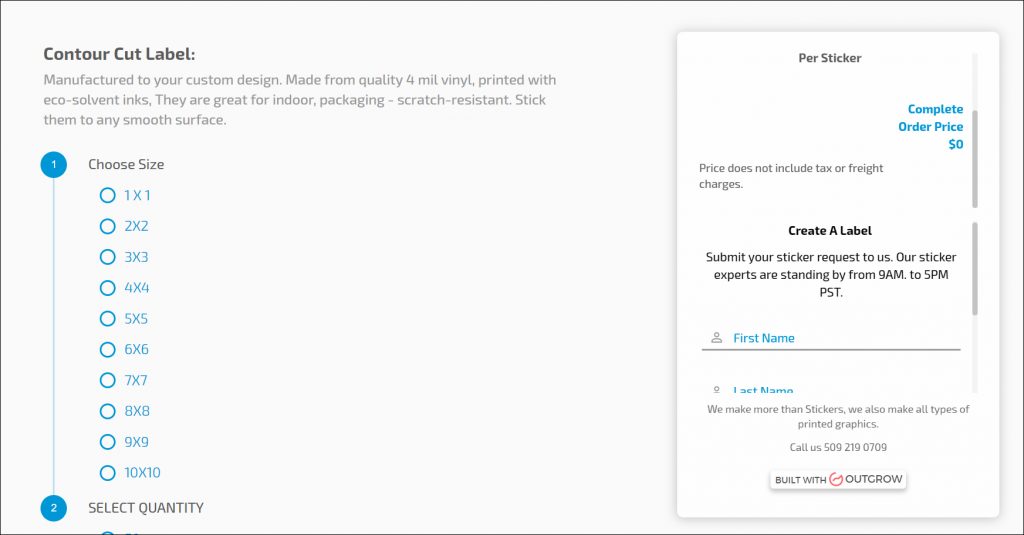
Task: Choose the 8X8 label size
Action: tap(108, 411)
